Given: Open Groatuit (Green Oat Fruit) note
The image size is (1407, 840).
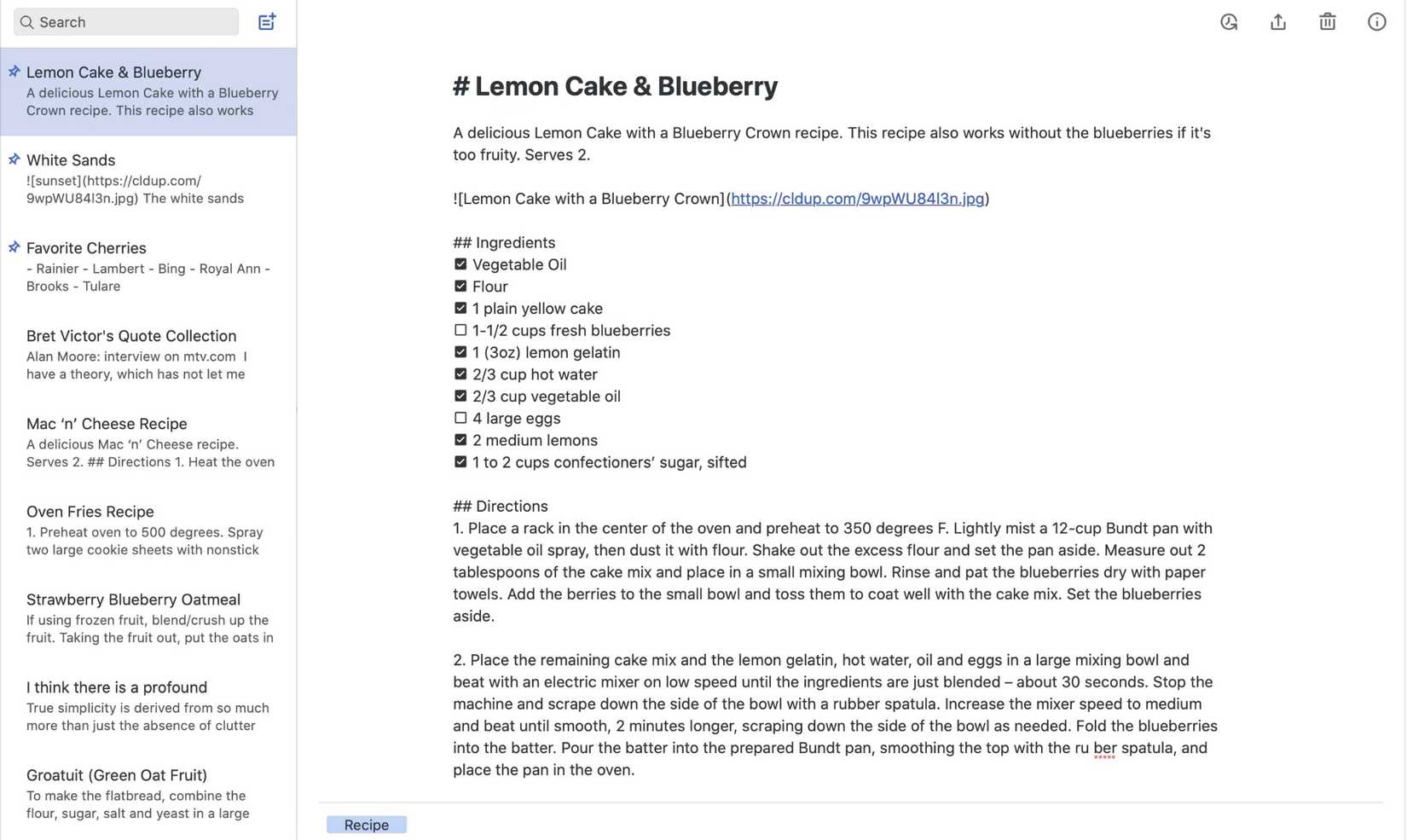Looking at the screenshot, I should point(149,793).
